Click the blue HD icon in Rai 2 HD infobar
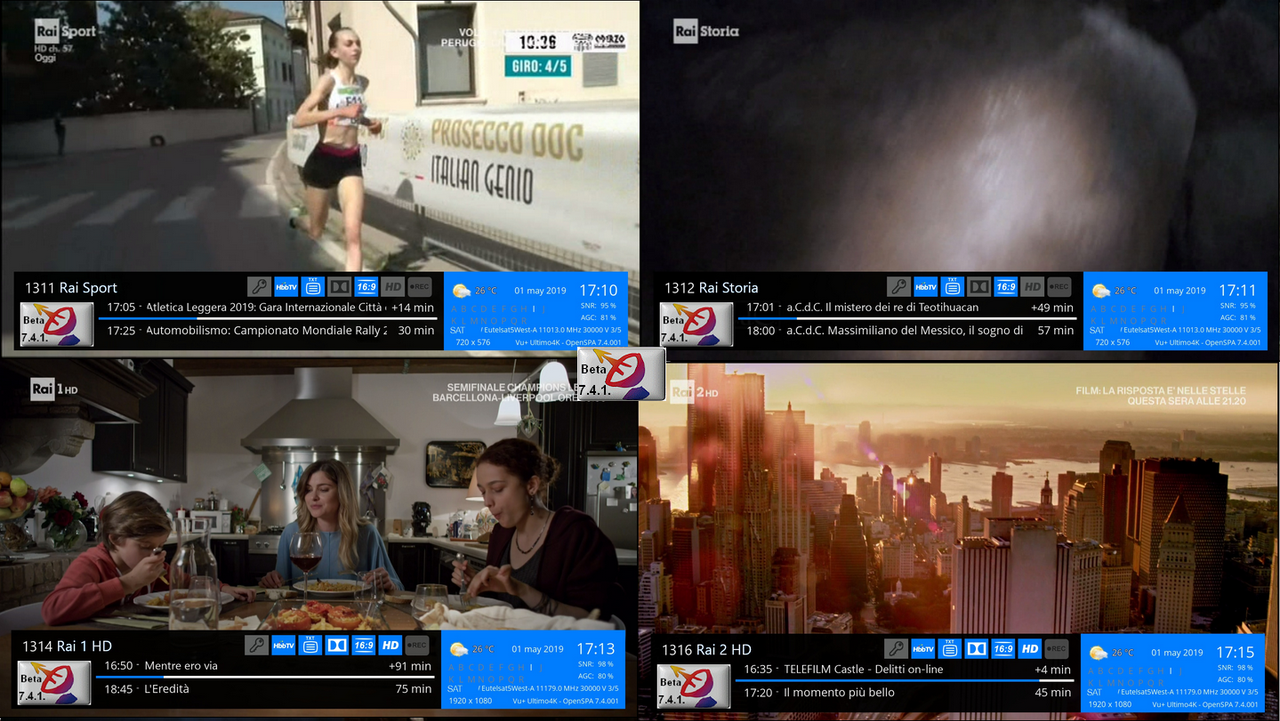This screenshot has width=1280, height=721. (x=1029, y=649)
